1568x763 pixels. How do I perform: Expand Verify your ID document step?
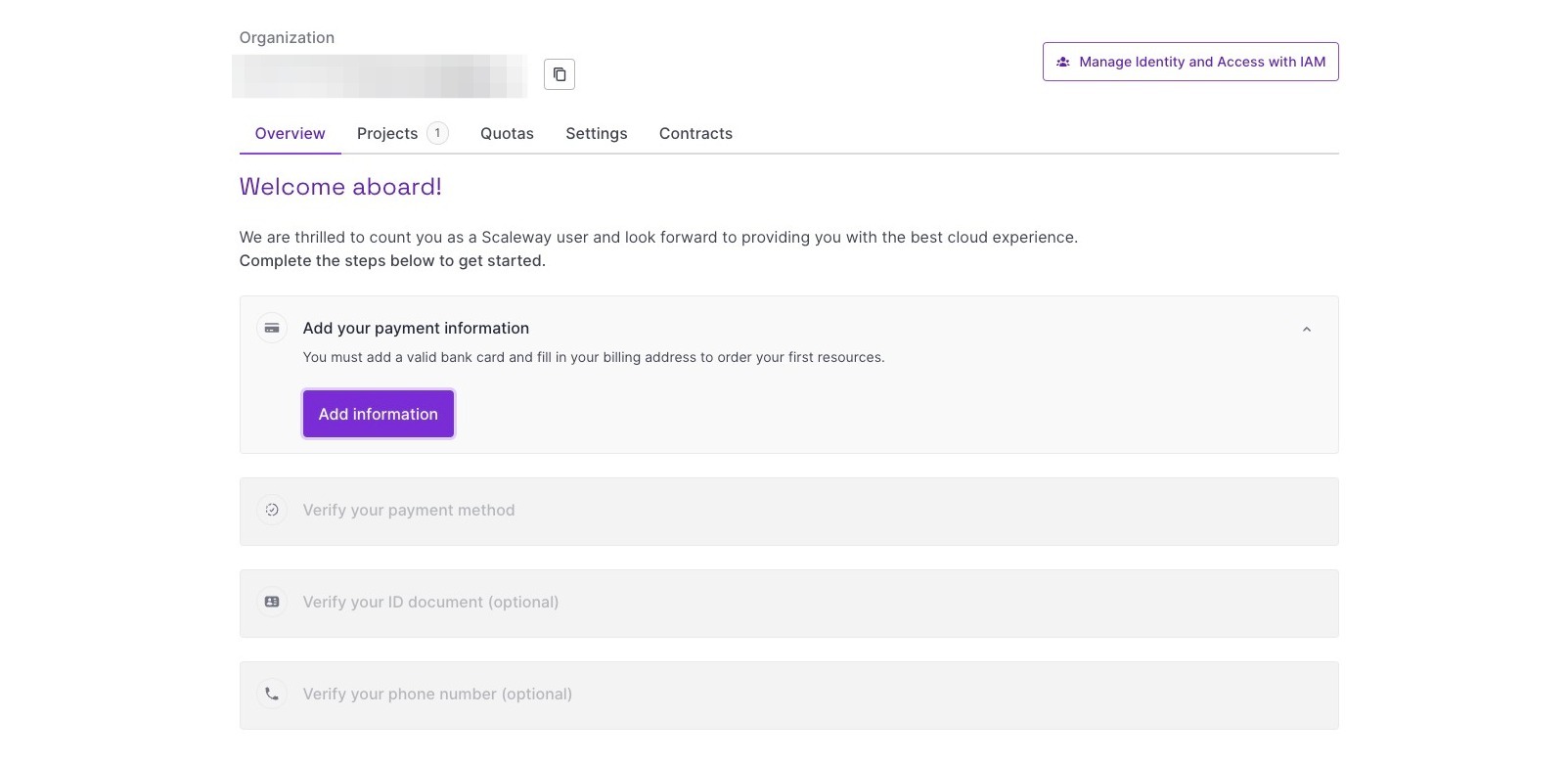pos(788,604)
